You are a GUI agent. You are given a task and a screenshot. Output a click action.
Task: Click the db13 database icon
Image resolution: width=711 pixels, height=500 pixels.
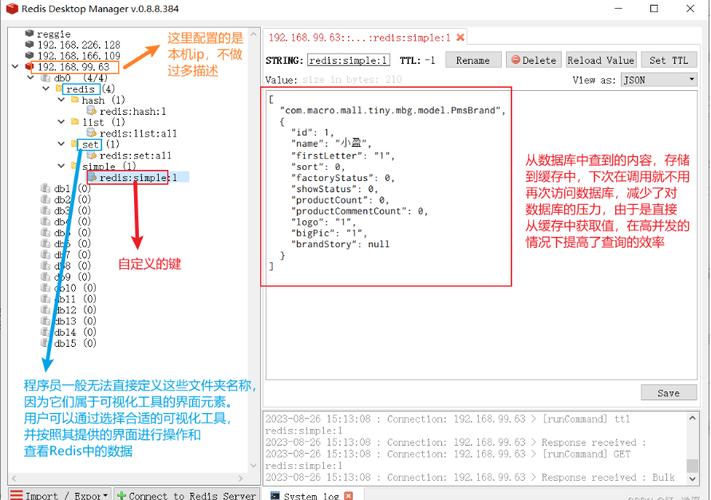pos(45,321)
